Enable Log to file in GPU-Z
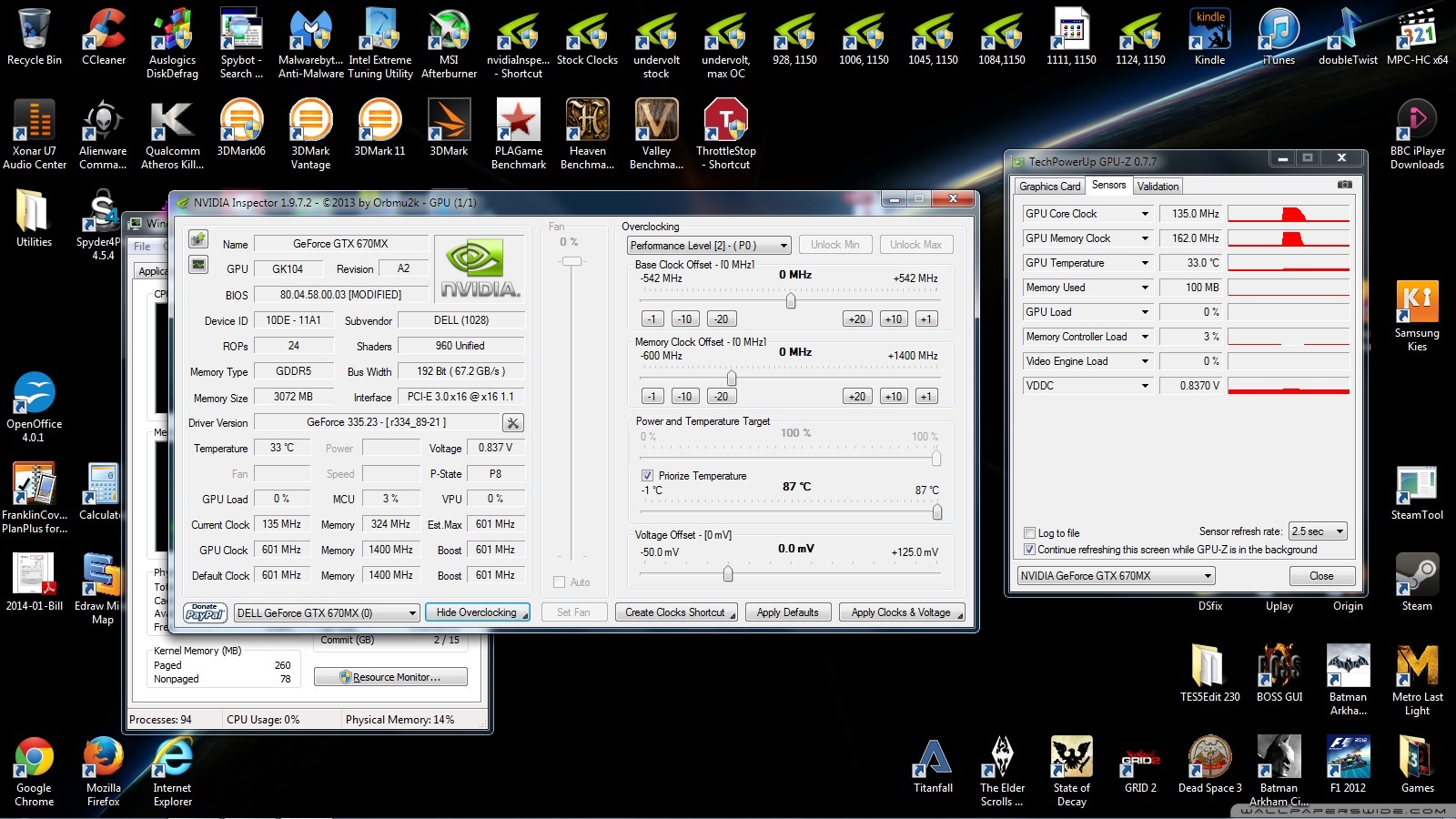1456x819 pixels. tap(1029, 533)
